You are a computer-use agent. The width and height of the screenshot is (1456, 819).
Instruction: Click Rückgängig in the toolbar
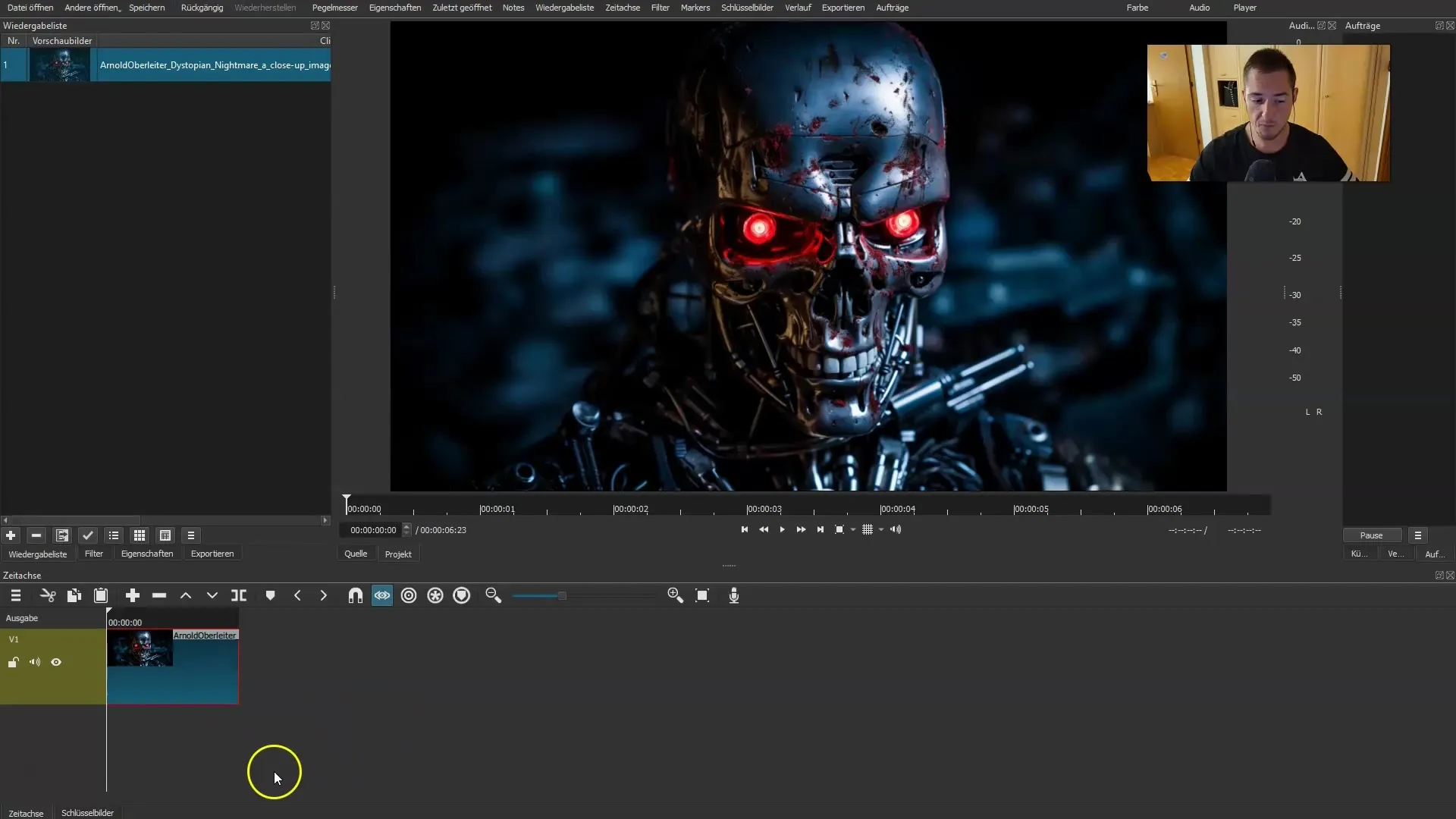(202, 8)
